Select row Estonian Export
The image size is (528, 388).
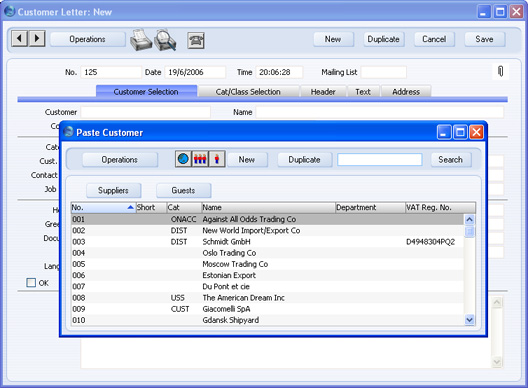pyautogui.click(x=267, y=275)
